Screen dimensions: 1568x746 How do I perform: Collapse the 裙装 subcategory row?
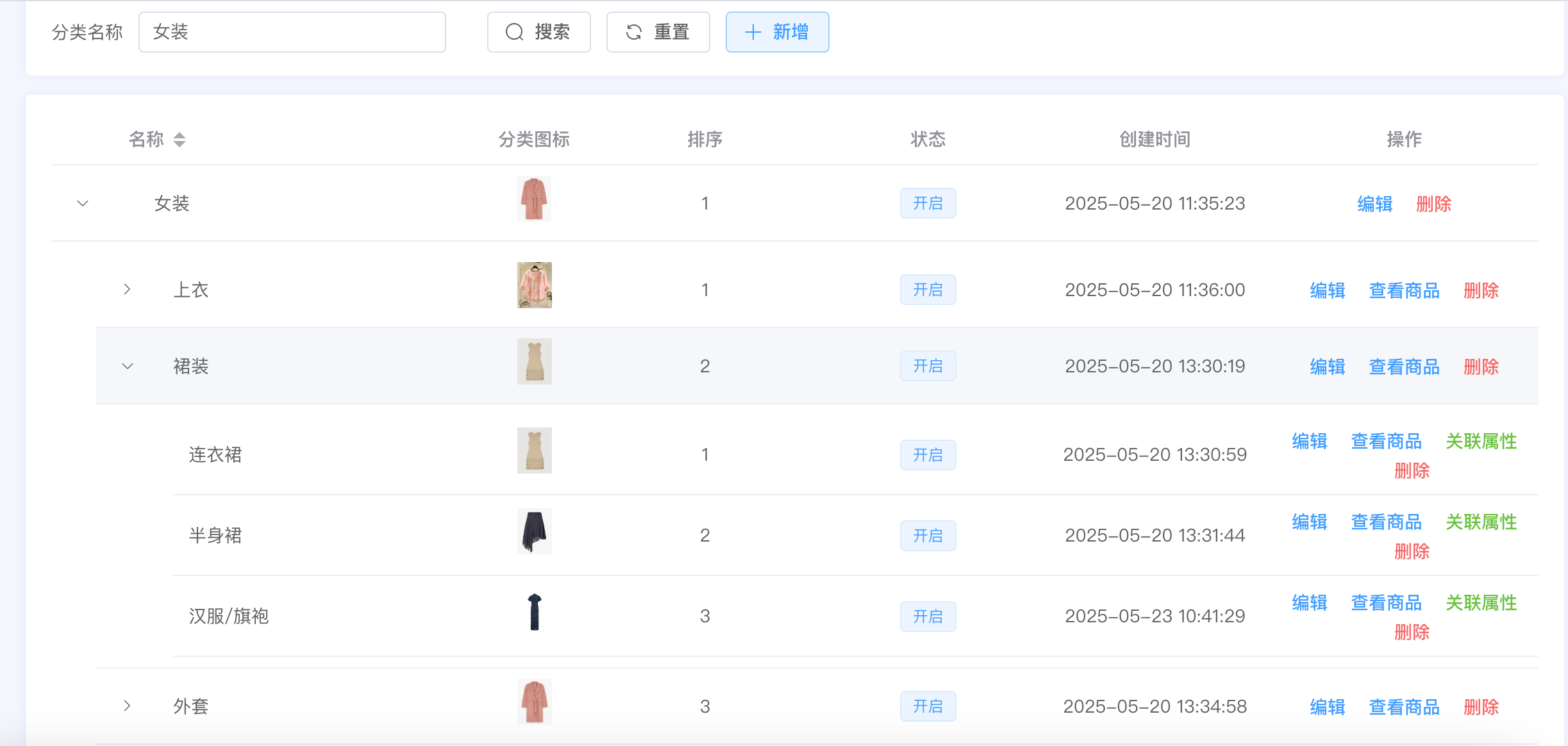[x=127, y=366]
